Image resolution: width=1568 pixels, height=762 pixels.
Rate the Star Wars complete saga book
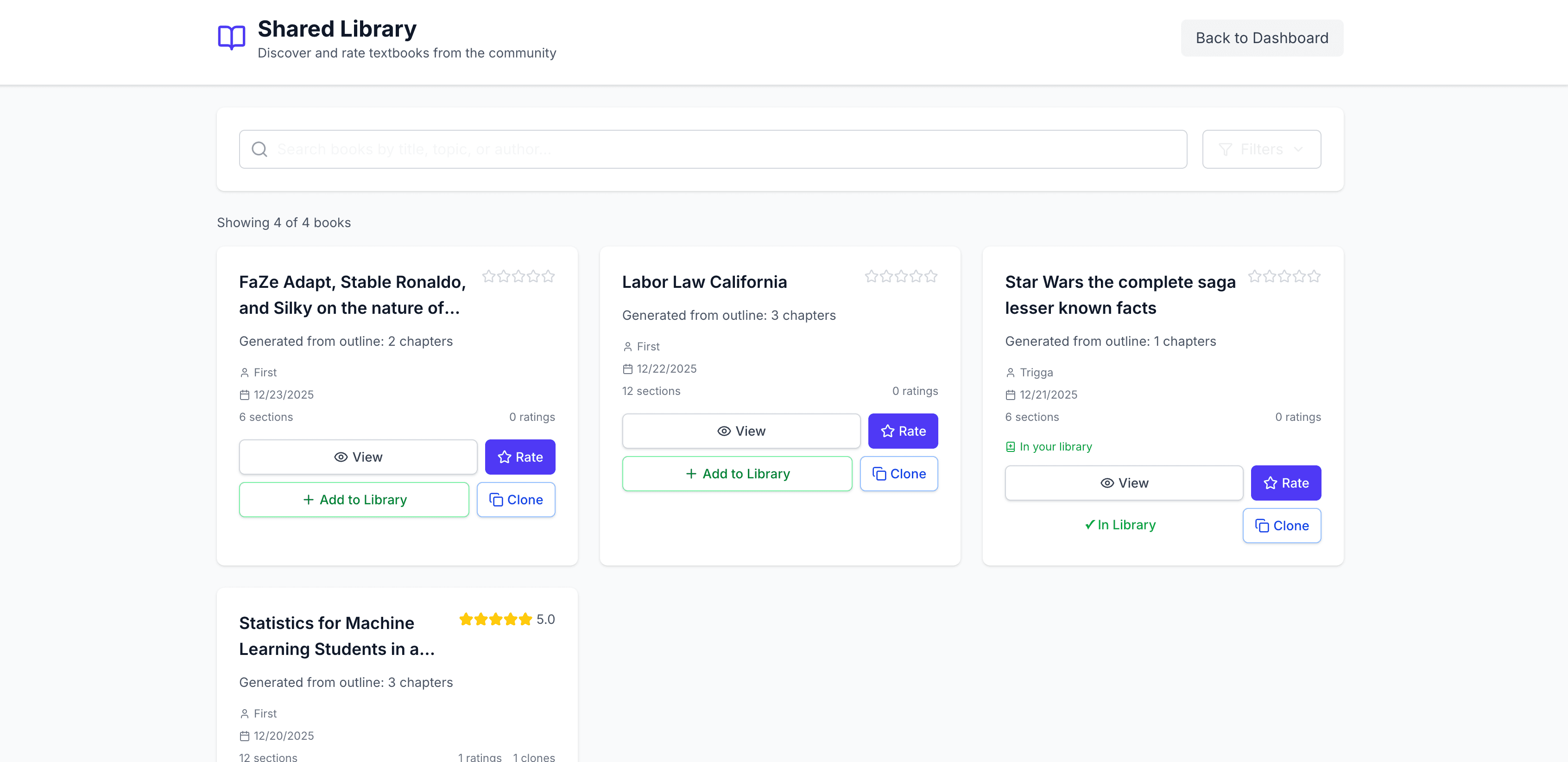(1286, 483)
